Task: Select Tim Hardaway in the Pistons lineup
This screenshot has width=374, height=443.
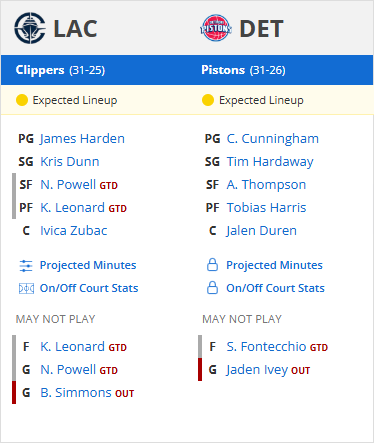Action: 270,162
